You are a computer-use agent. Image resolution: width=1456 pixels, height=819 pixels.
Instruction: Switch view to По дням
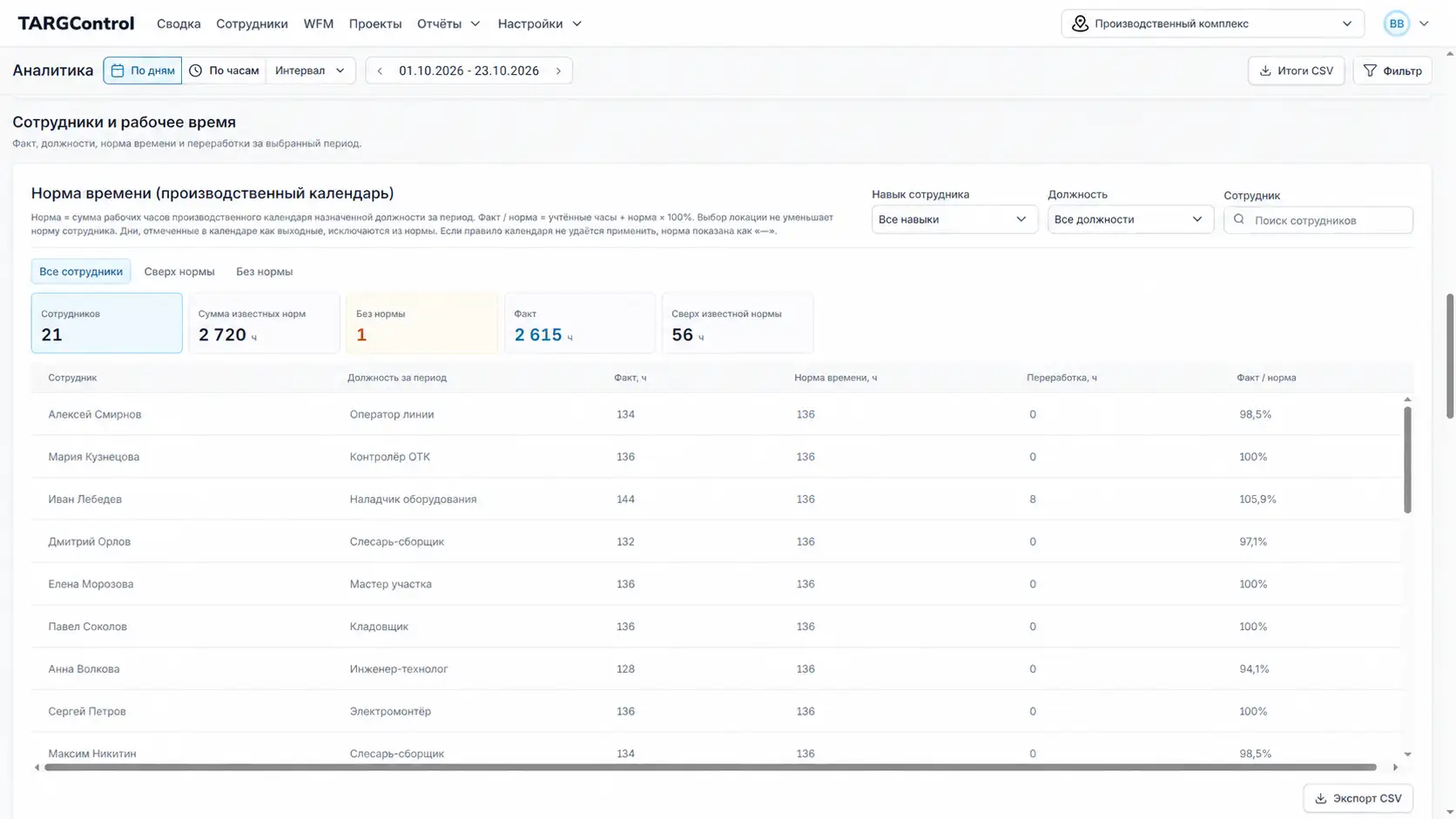click(143, 70)
